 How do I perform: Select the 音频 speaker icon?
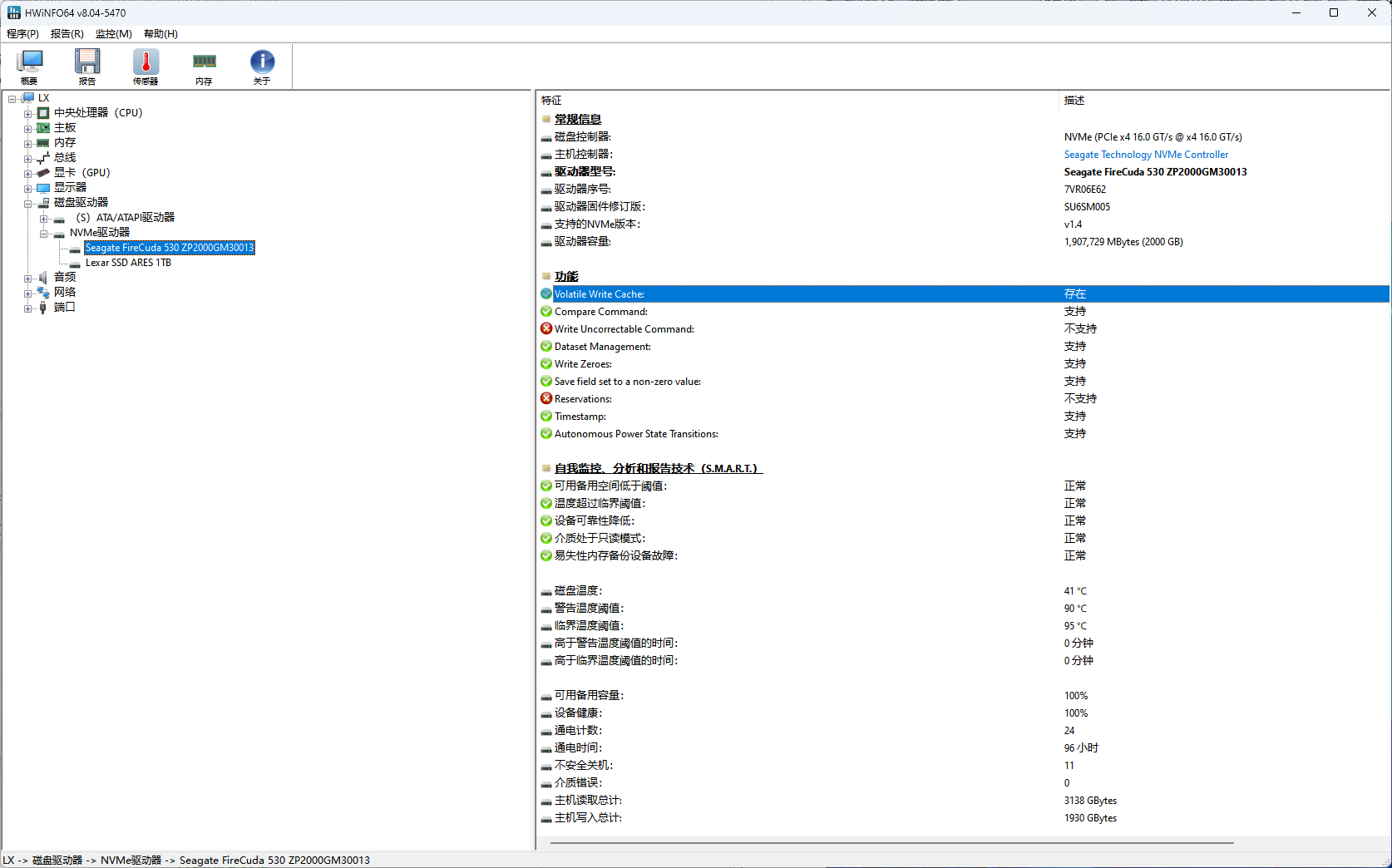coord(43,278)
